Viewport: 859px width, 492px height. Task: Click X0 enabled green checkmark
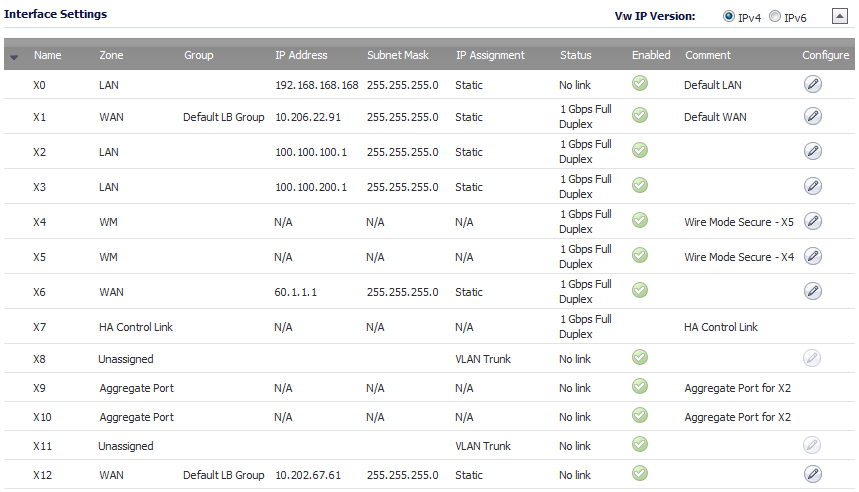(x=640, y=83)
